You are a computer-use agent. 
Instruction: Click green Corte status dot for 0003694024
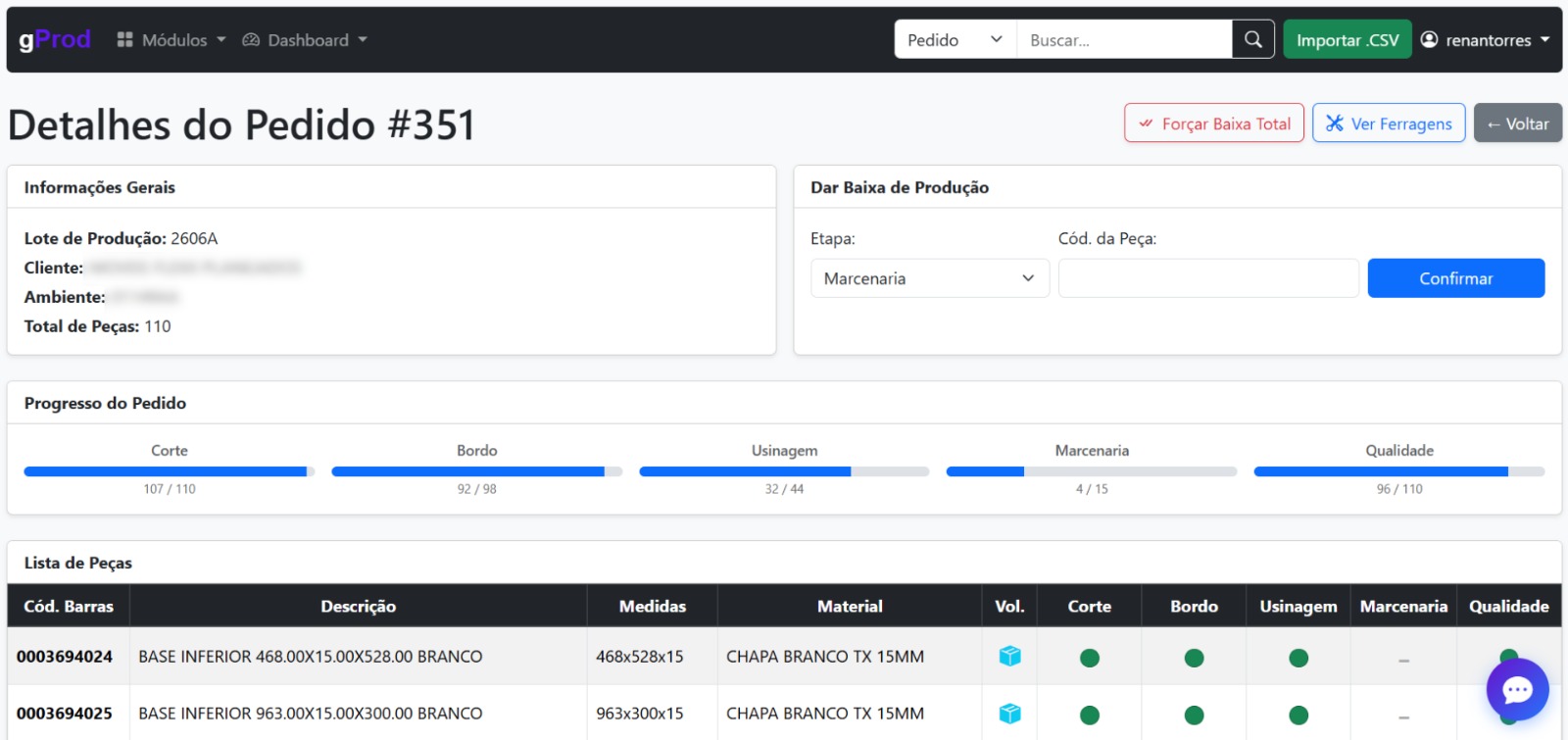(x=1089, y=658)
